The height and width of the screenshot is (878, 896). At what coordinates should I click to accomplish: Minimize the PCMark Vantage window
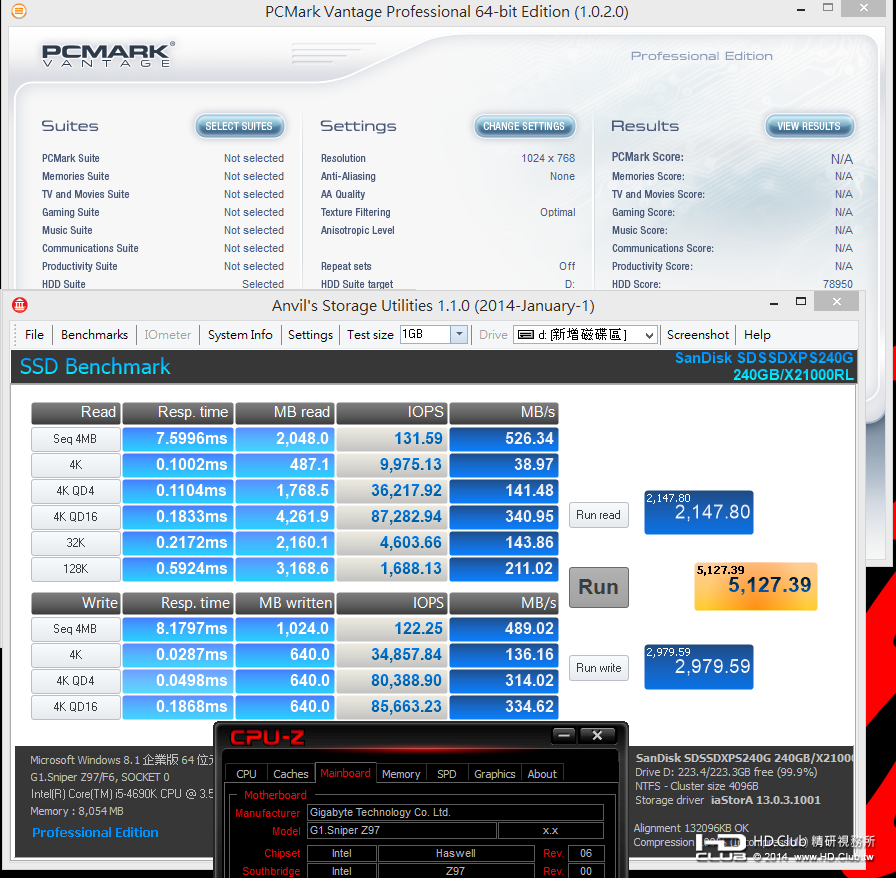pos(801,10)
